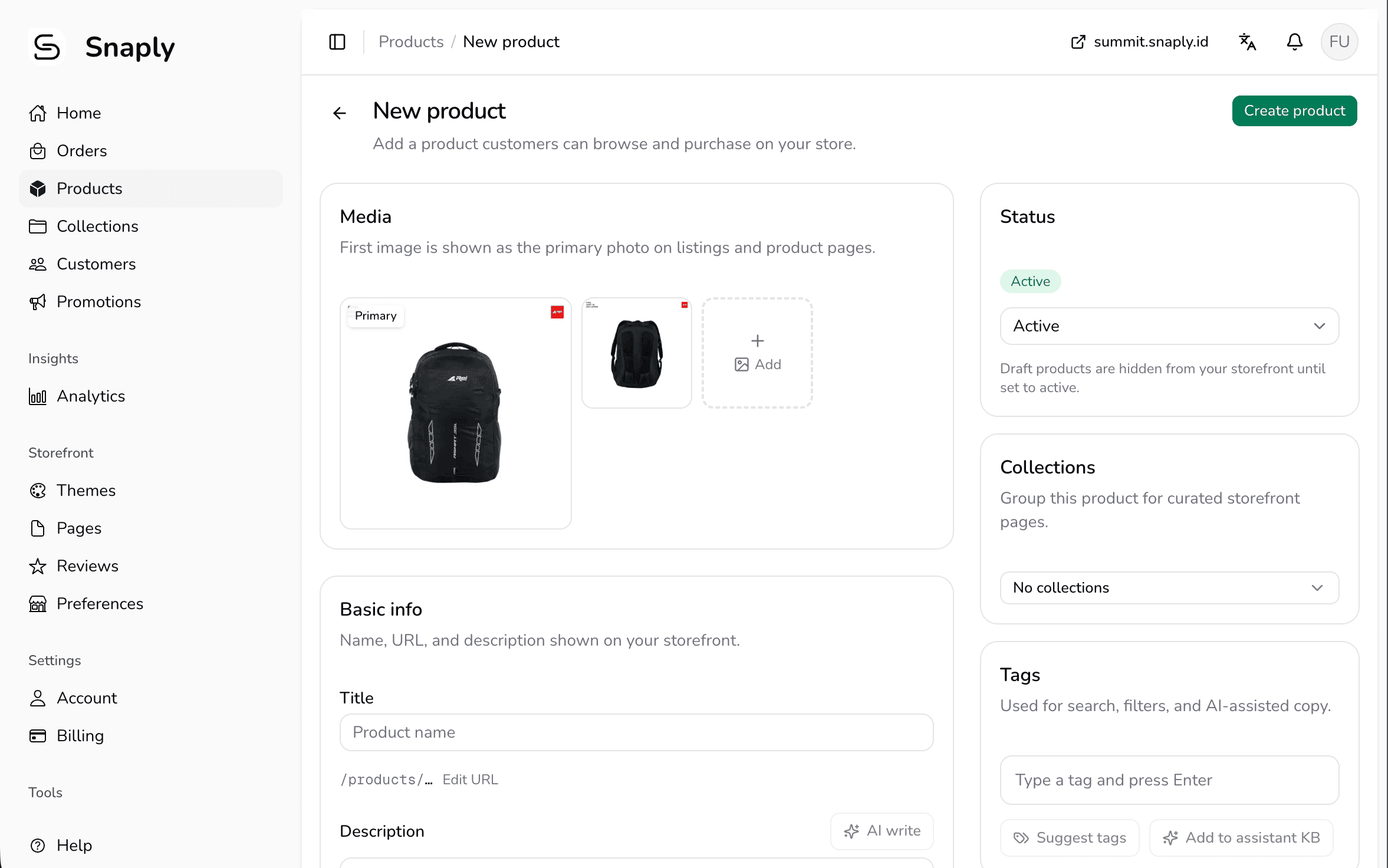Toggle the sidebar panel icon

tap(337, 42)
